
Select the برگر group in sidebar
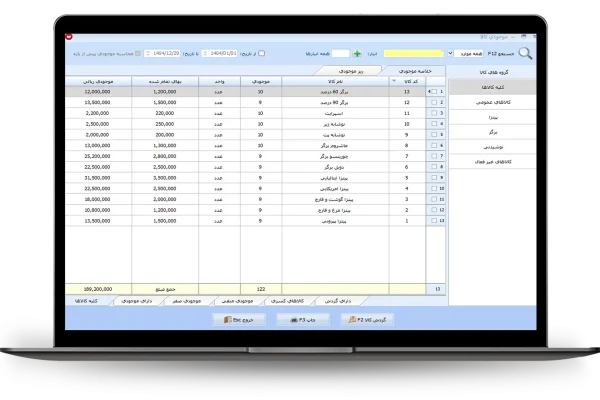[492, 132]
